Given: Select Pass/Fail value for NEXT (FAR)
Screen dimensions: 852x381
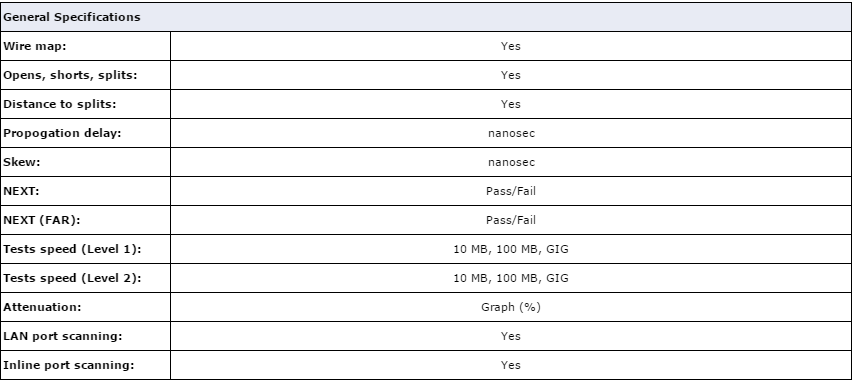Looking at the screenshot, I should pyautogui.click(x=511, y=220).
